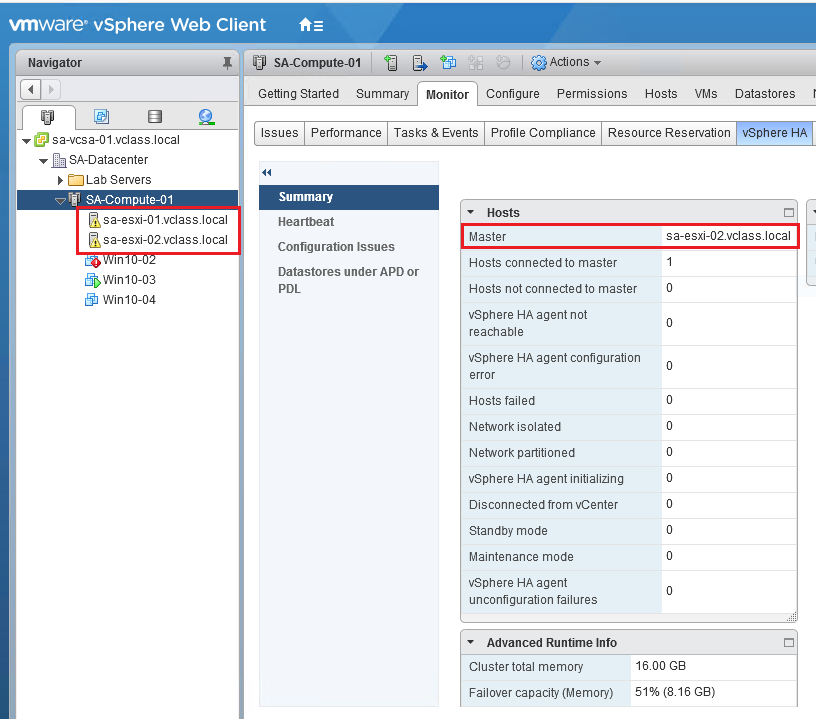The width and height of the screenshot is (816, 719).
Task: Open the Summary tab
Action: 382,94
